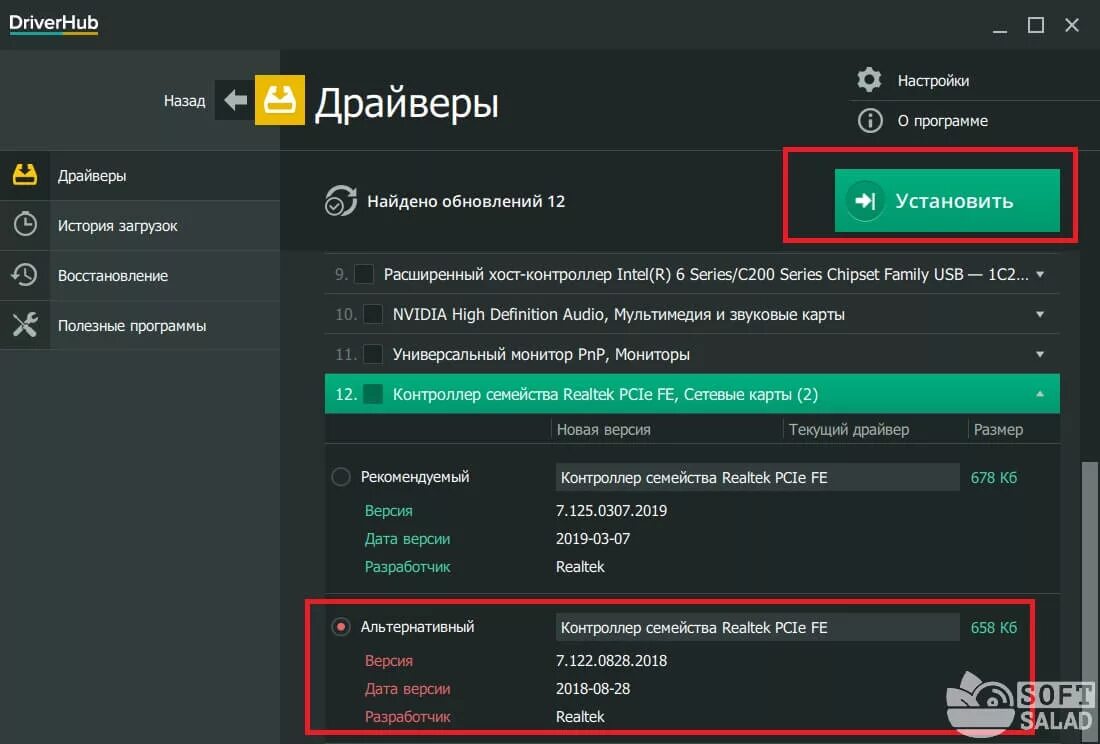Expand item 9 Intel chipset USB row

(1040, 274)
